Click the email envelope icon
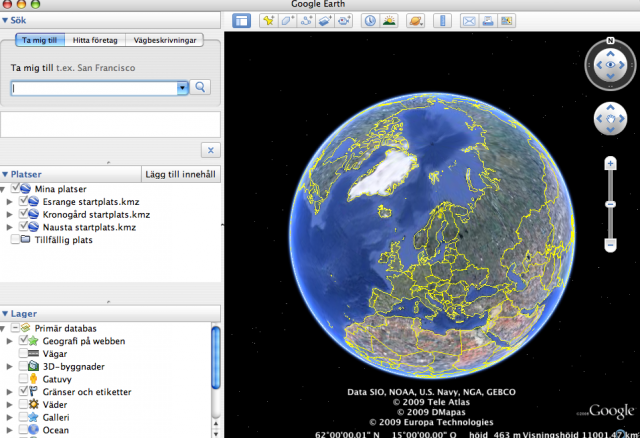640x438 pixels. pos(470,20)
